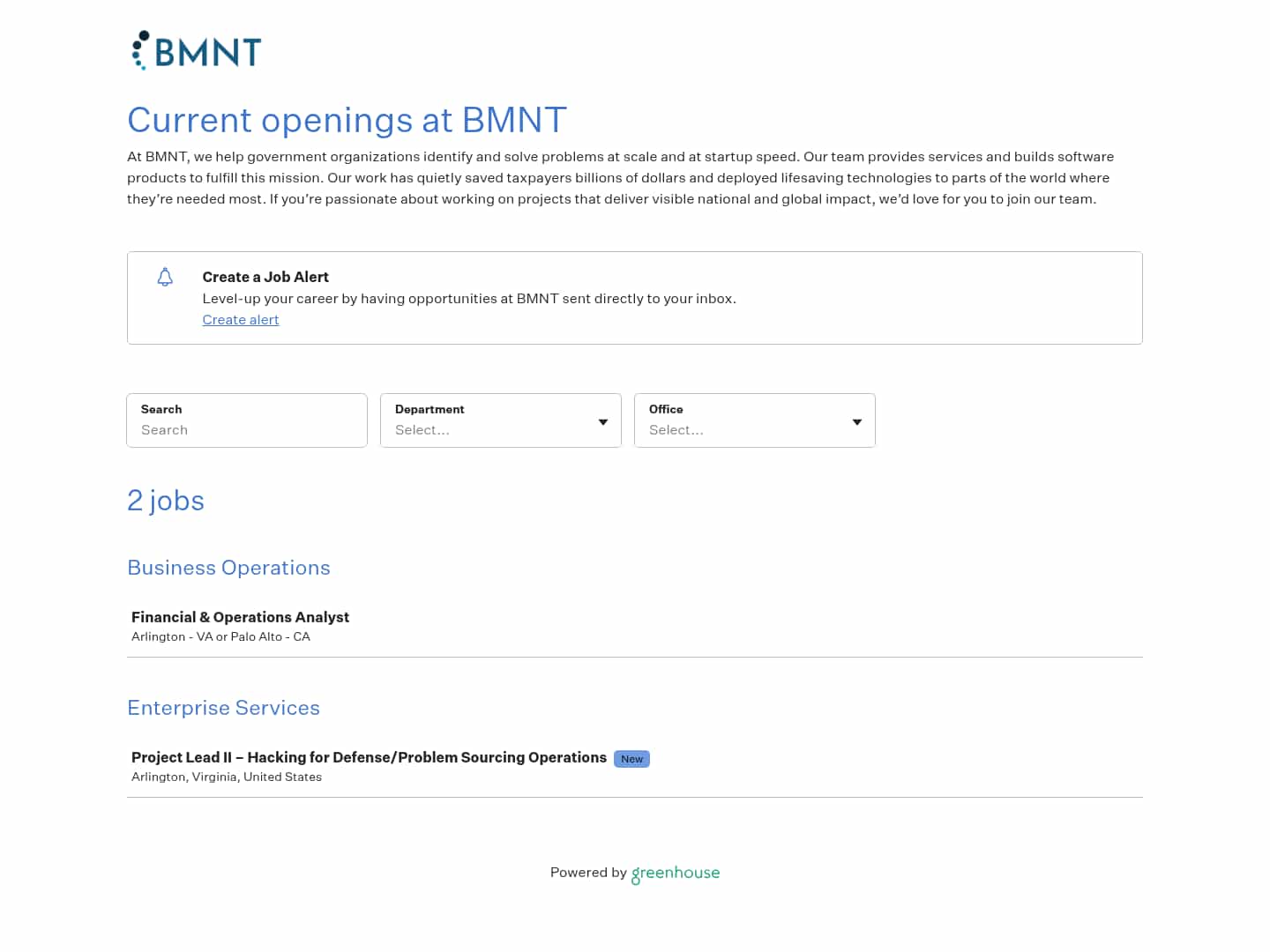Click 'Arlington, Virginia, United States' location
Image resolution: width=1270 pixels, height=952 pixels.
pos(227,777)
